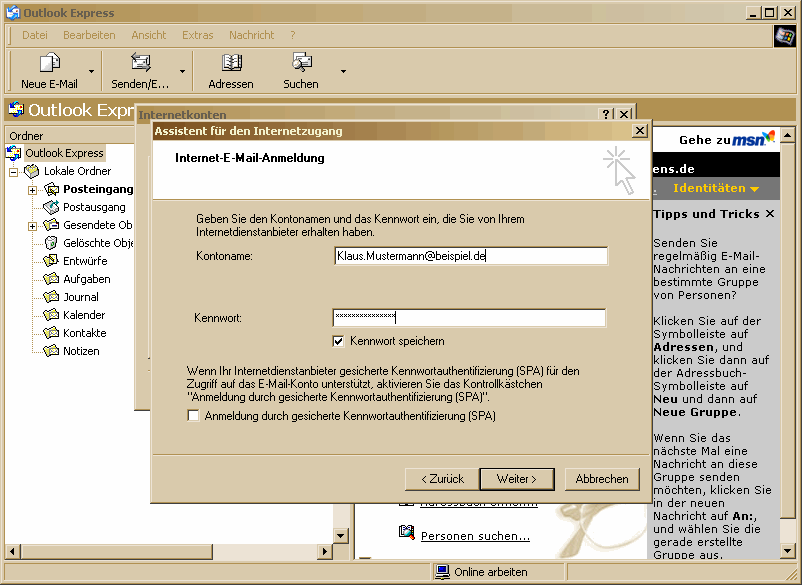802x585 pixels.
Task: Click the Journal folder icon
Action: tap(51, 297)
